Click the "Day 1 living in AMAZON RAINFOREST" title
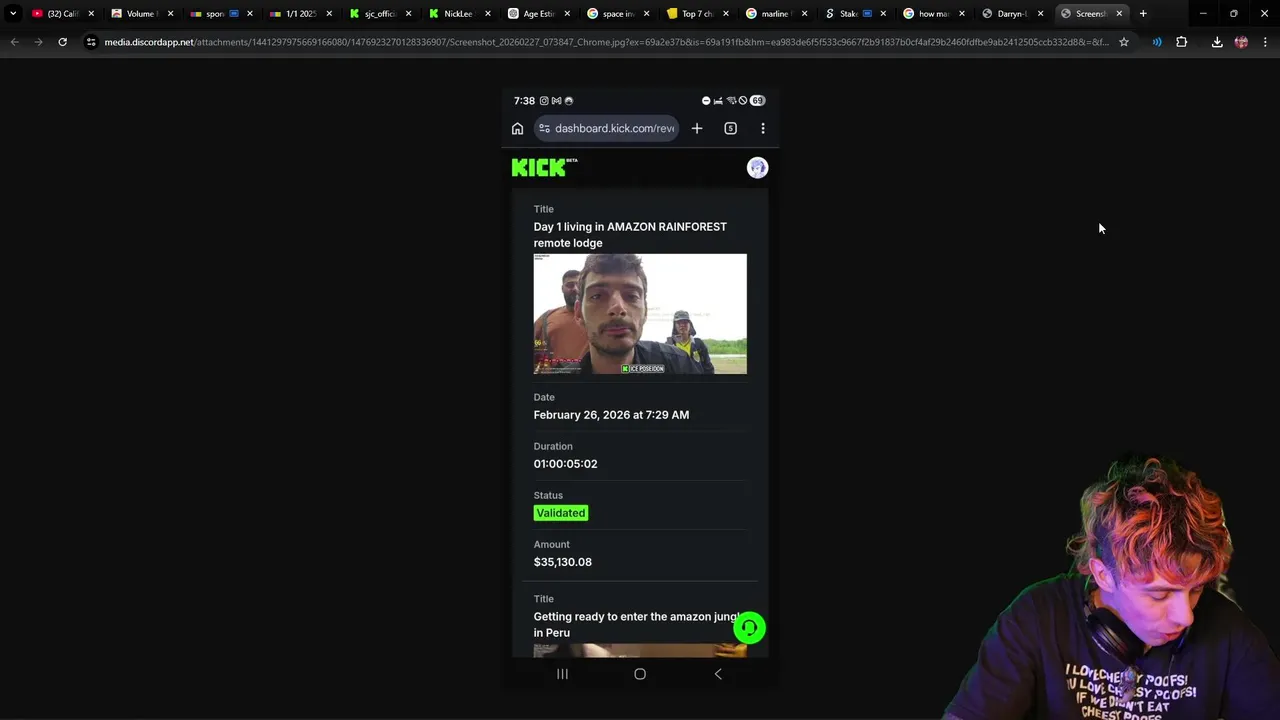1280x720 pixels. 630,235
